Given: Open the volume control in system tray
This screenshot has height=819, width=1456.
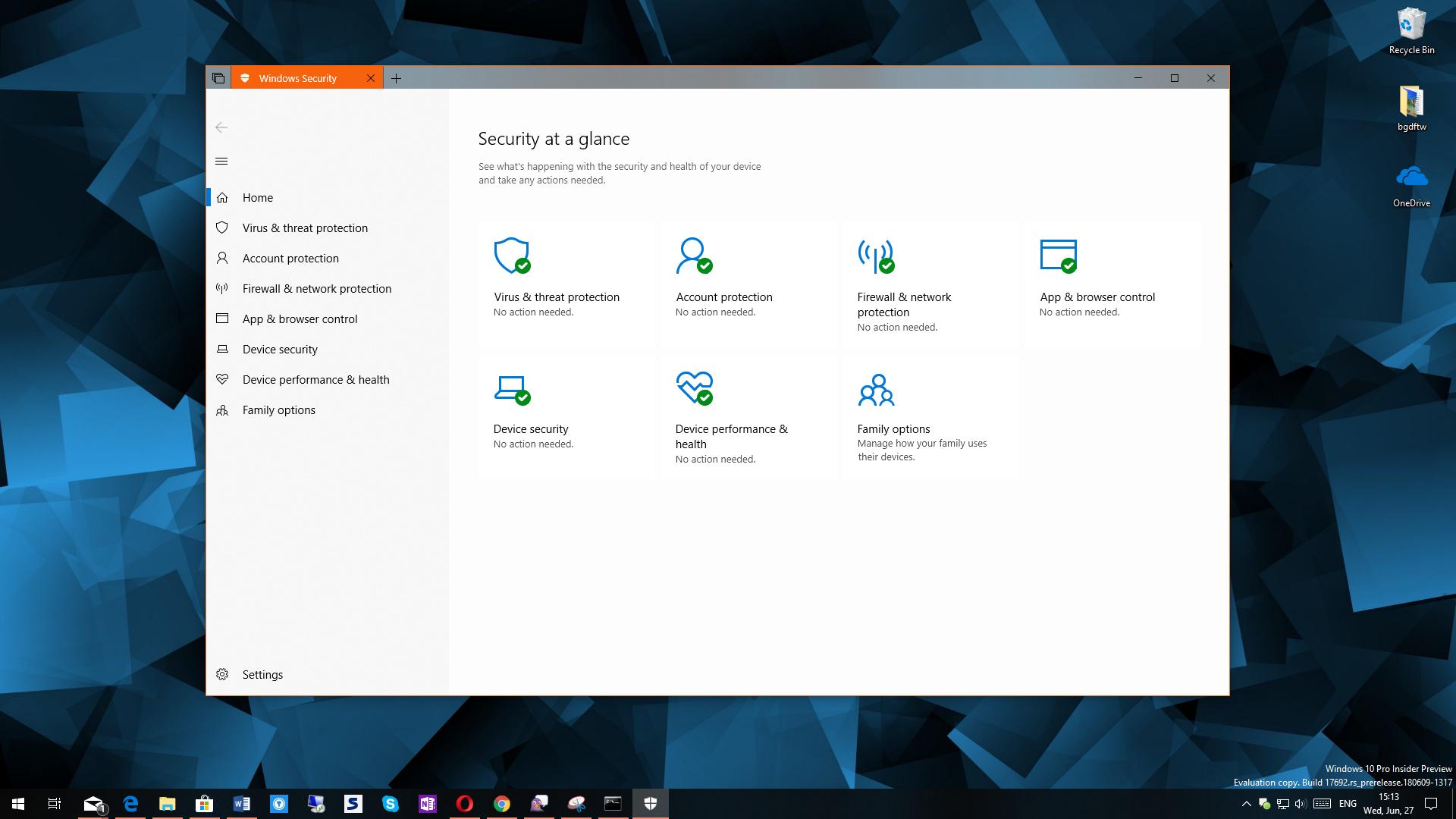Looking at the screenshot, I should coord(1301,804).
